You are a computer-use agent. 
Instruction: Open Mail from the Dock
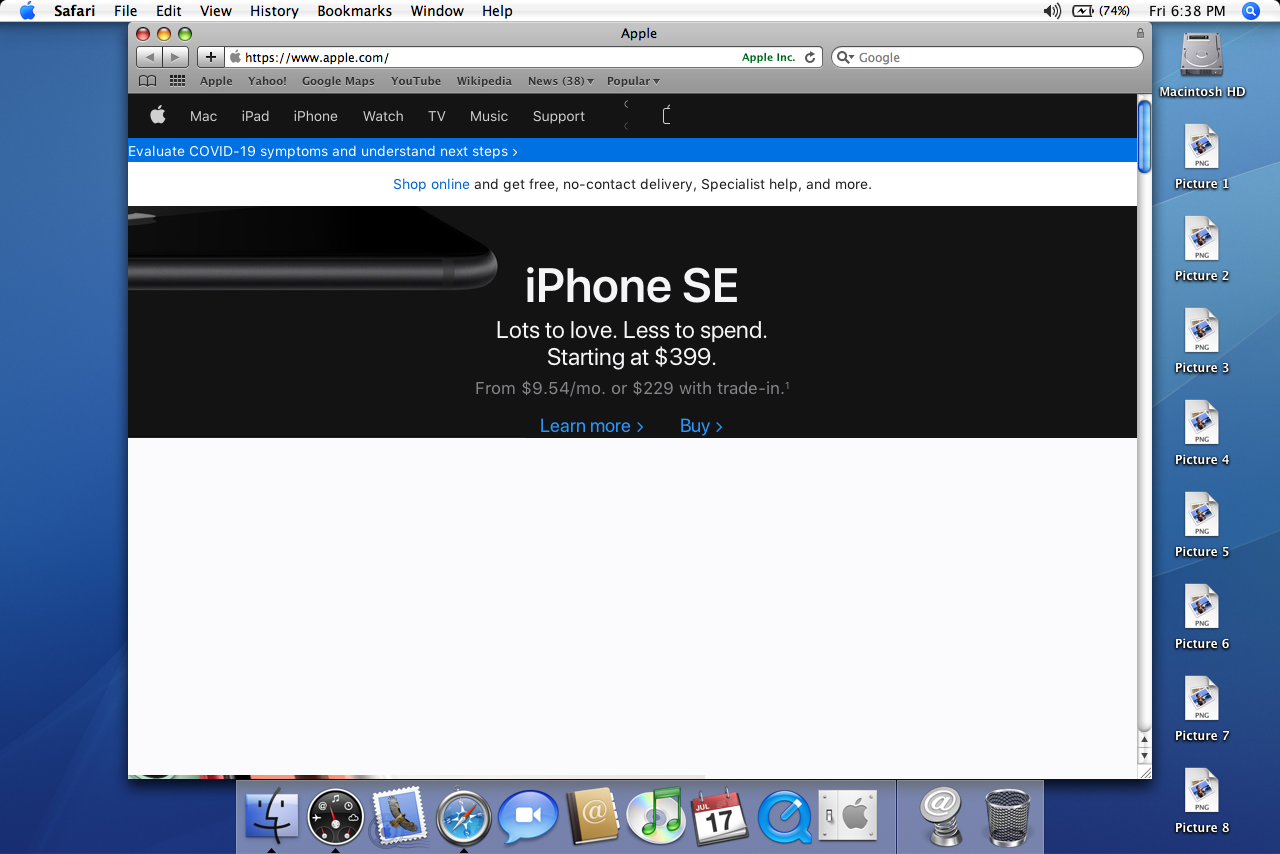[399, 815]
